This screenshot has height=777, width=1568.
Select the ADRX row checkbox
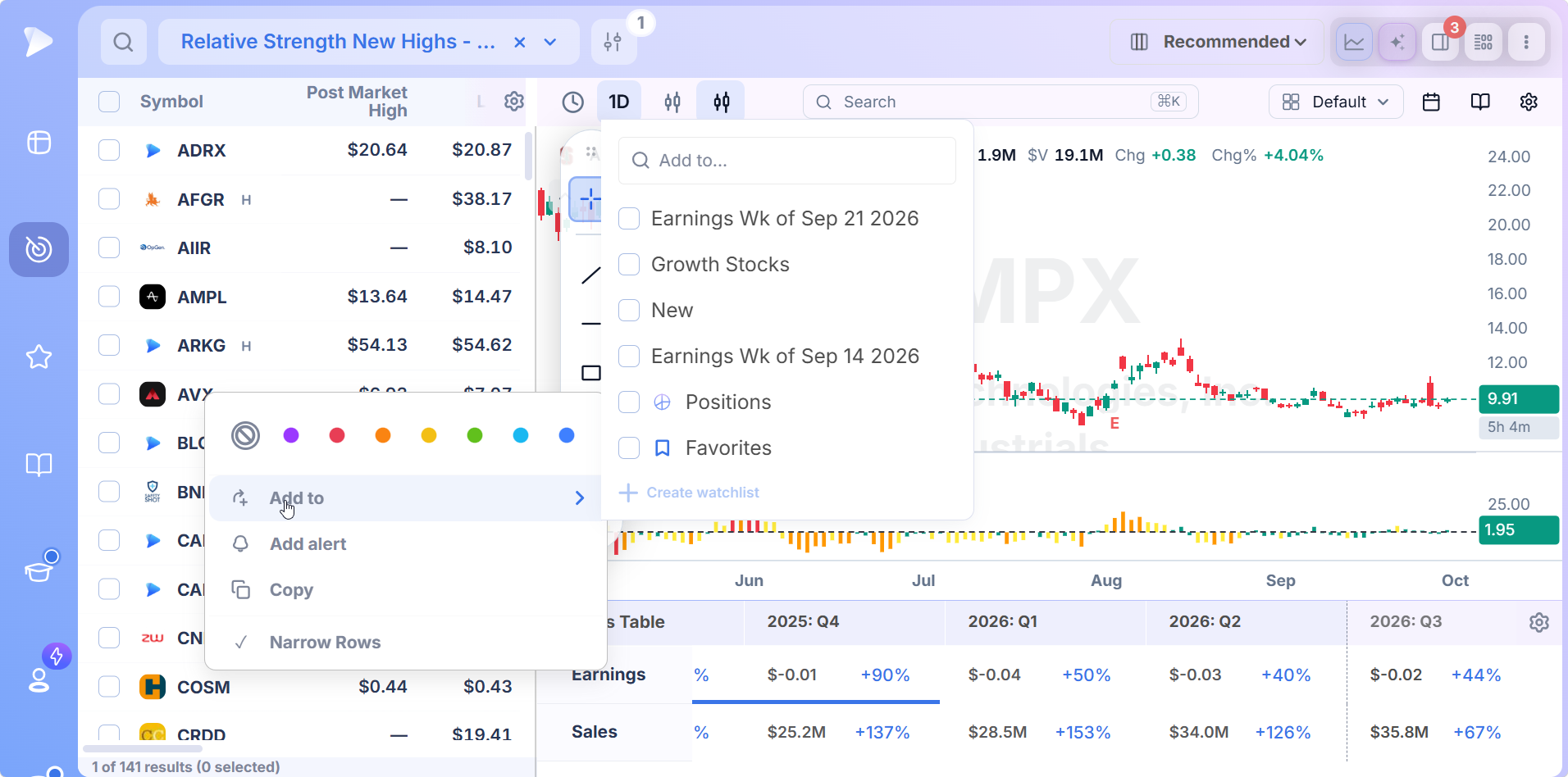pos(109,150)
